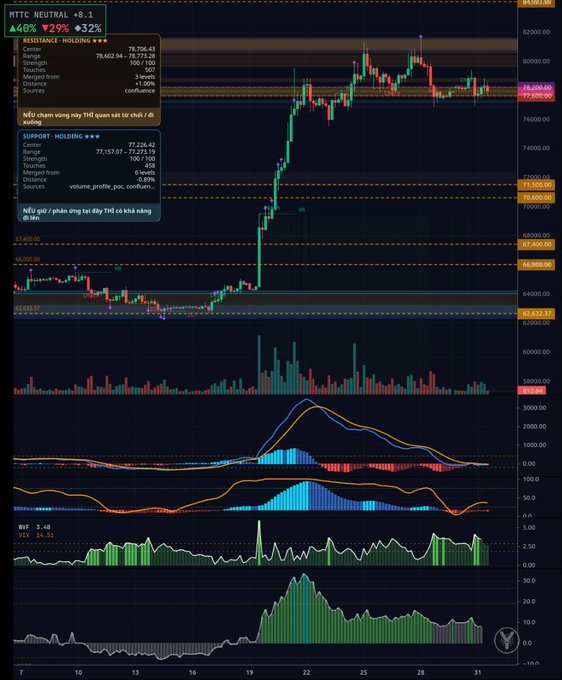562x680 pixels.
Task: Click the MTTC NEUTRAL +8.1 status label
Action: 51,15
